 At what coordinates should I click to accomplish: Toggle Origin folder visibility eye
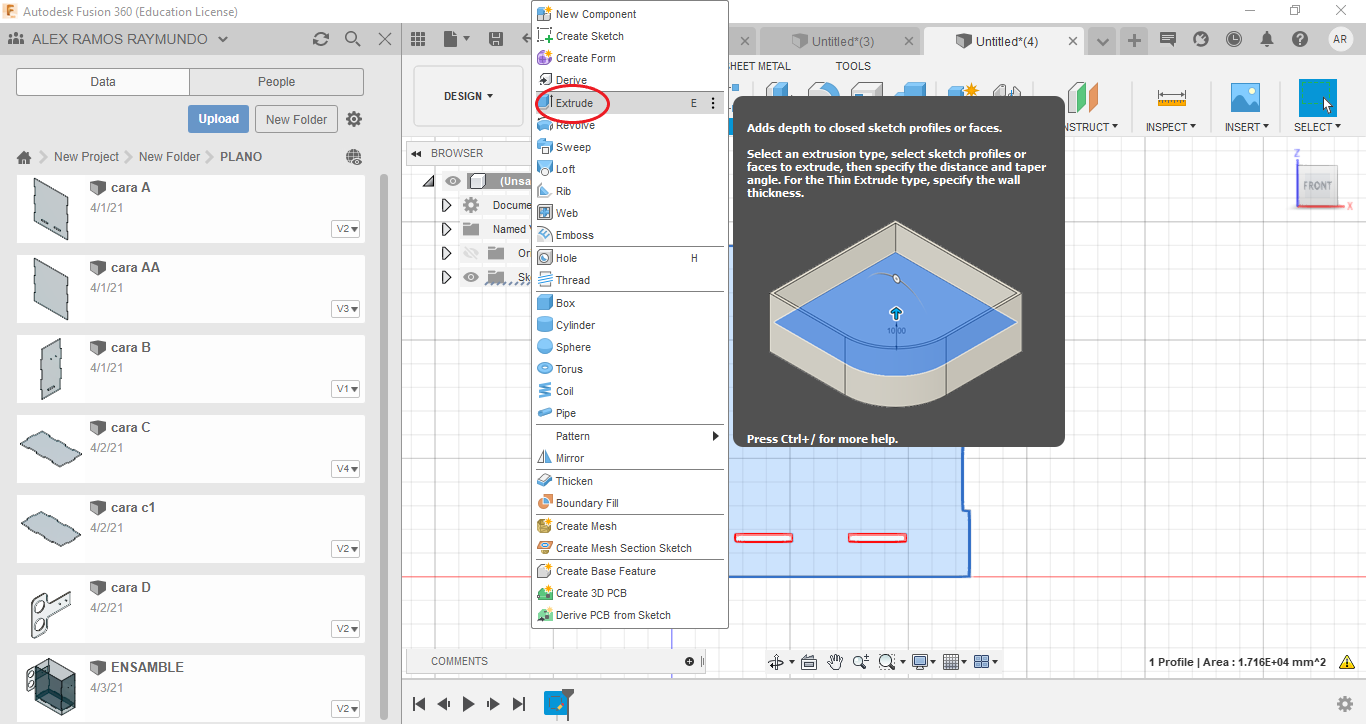(x=473, y=253)
